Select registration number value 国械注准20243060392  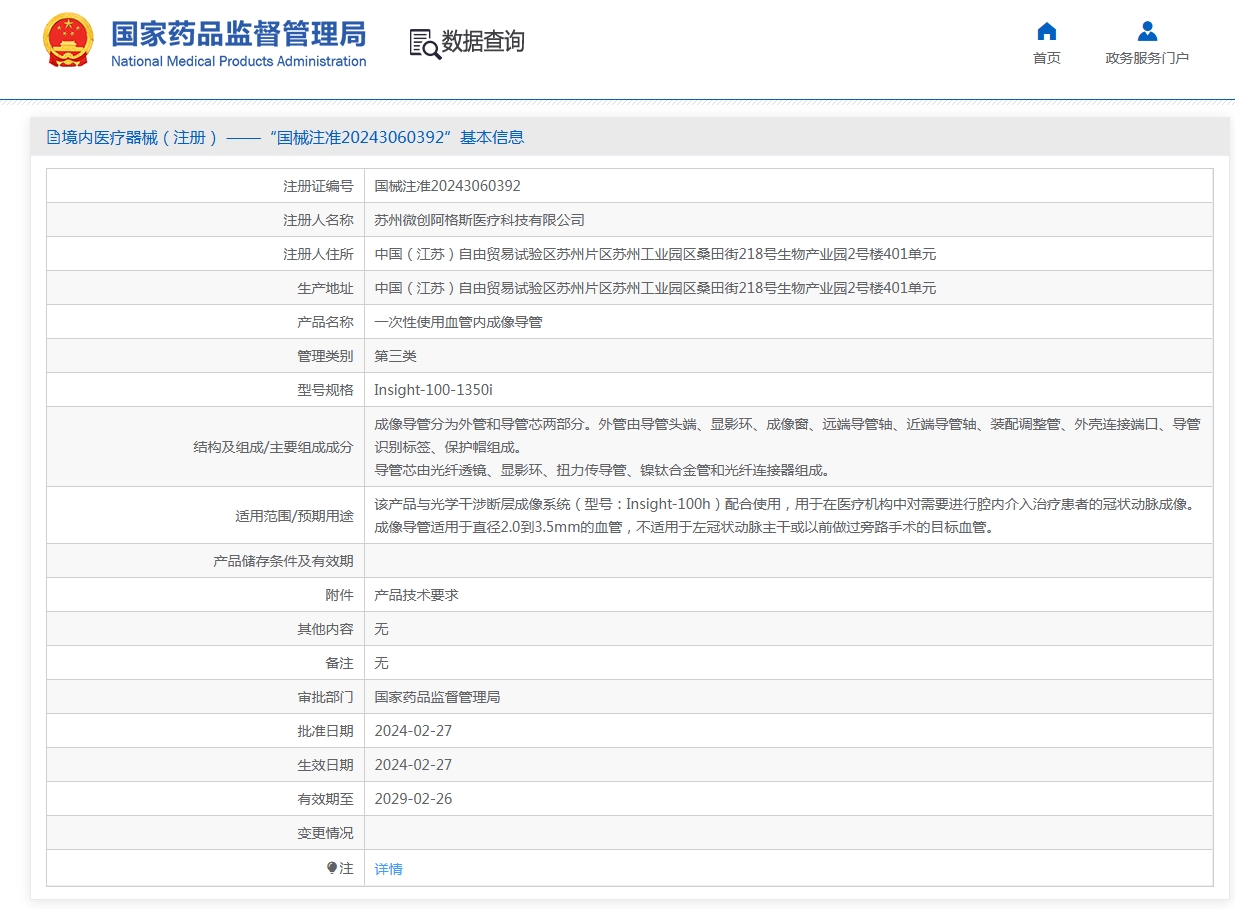tap(447, 186)
